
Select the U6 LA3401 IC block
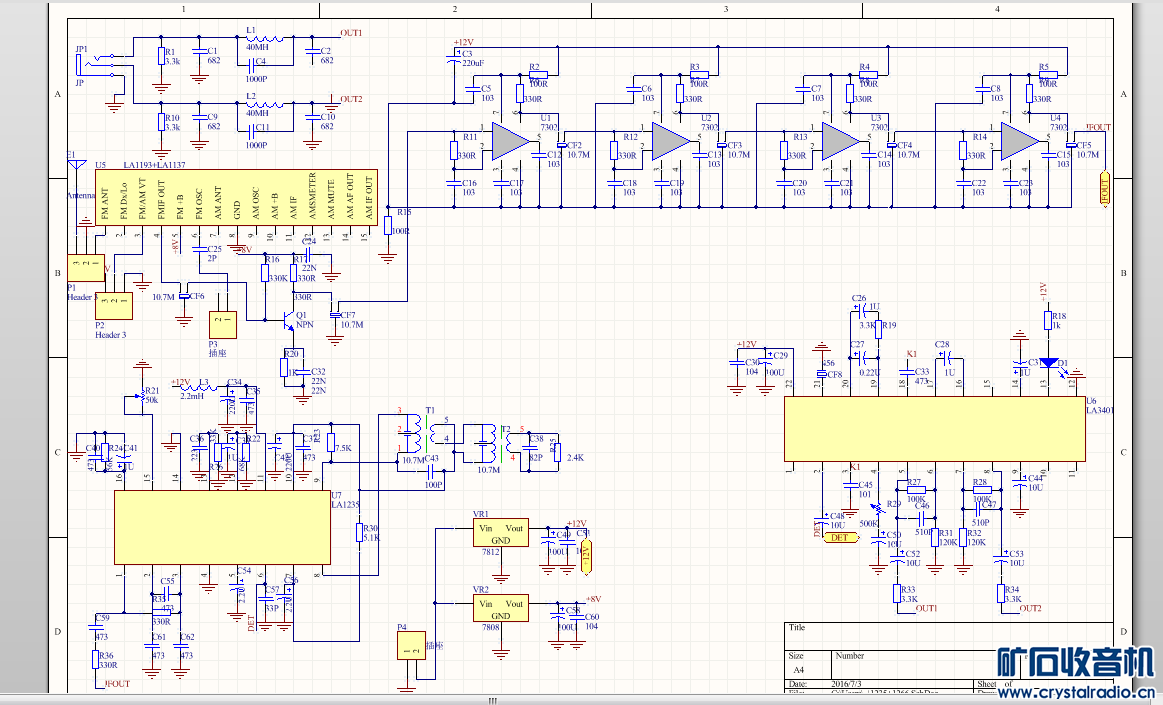click(935, 428)
